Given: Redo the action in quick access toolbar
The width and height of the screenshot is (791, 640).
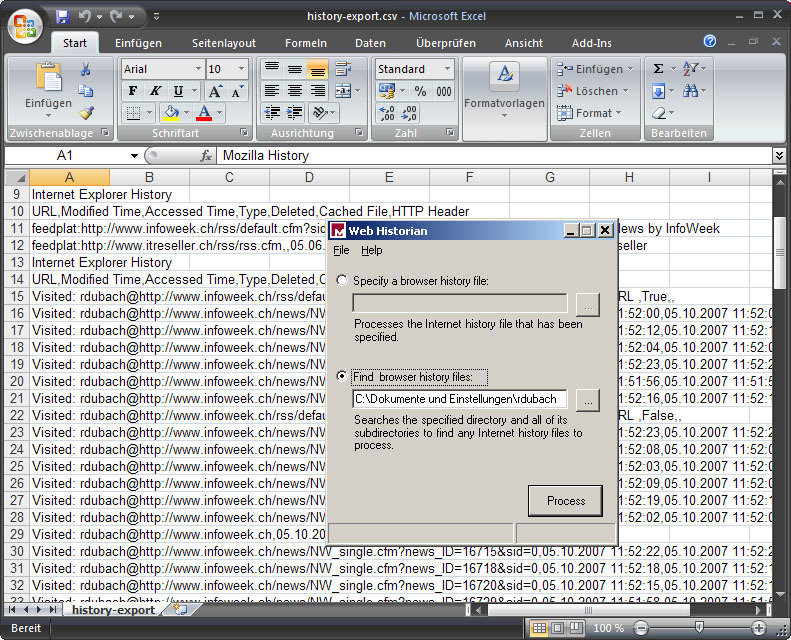Looking at the screenshot, I should point(117,17).
